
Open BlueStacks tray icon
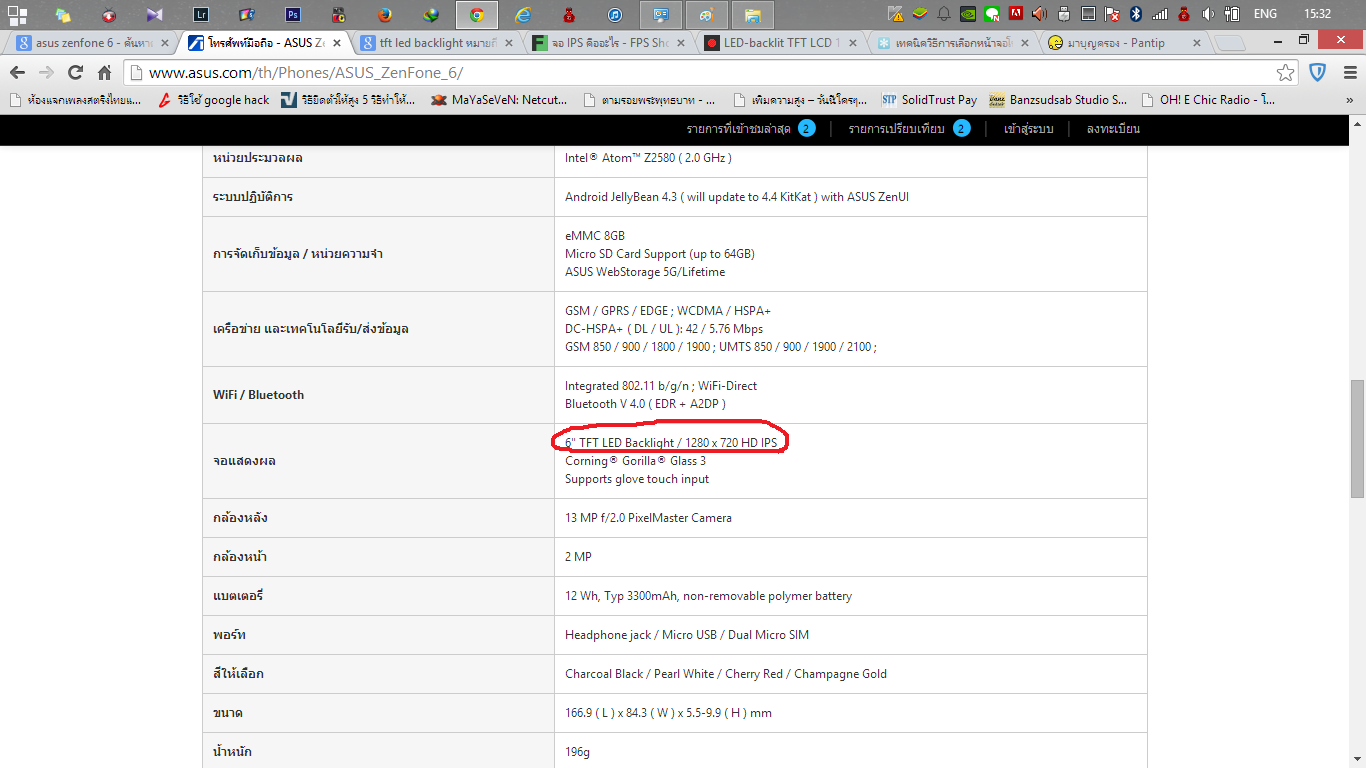tap(920, 14)
